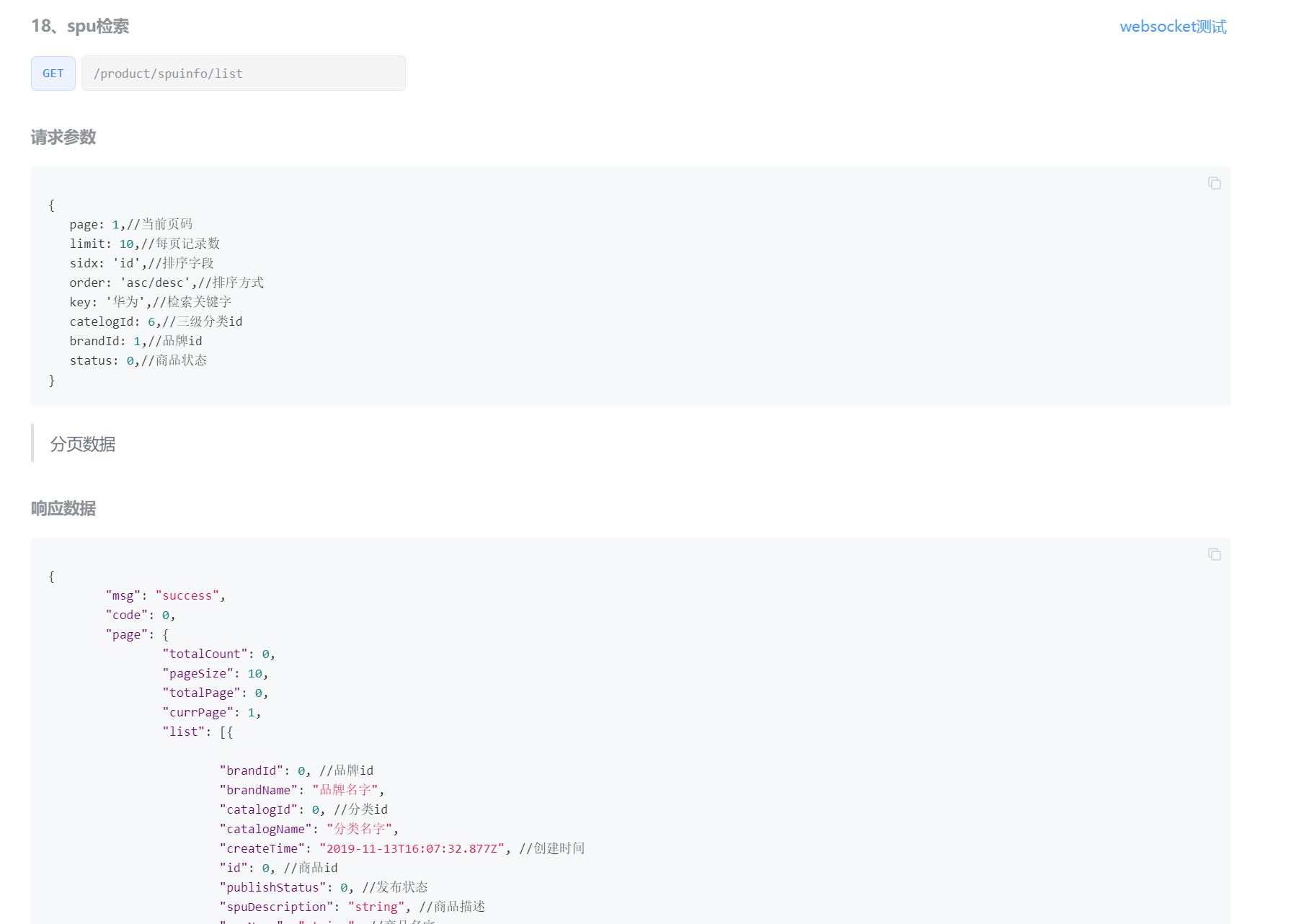Click the 分页数据 quote note
Viewport: 1309px width, 924px height.
(x=83, y=444)
